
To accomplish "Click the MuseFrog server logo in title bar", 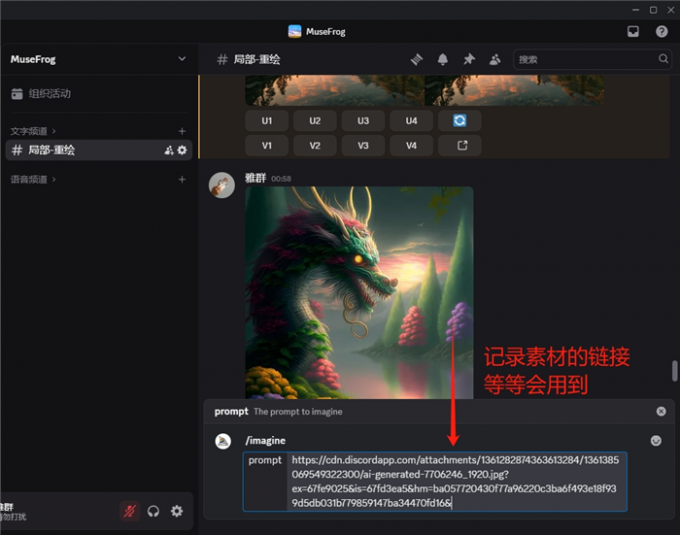I will pos(294,31).
